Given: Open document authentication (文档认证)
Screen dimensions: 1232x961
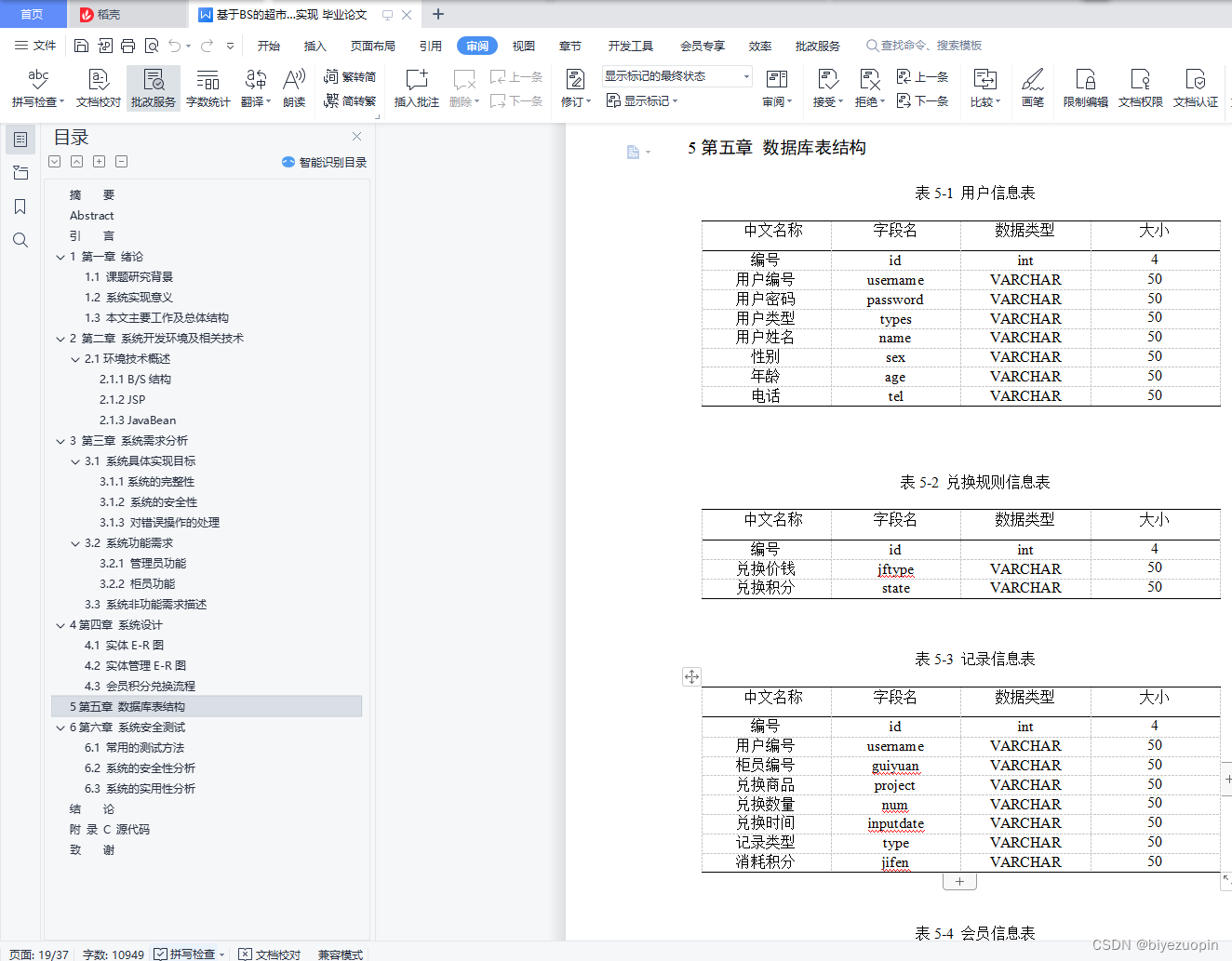Looking at the screenshot, I should click(1196, 88).
